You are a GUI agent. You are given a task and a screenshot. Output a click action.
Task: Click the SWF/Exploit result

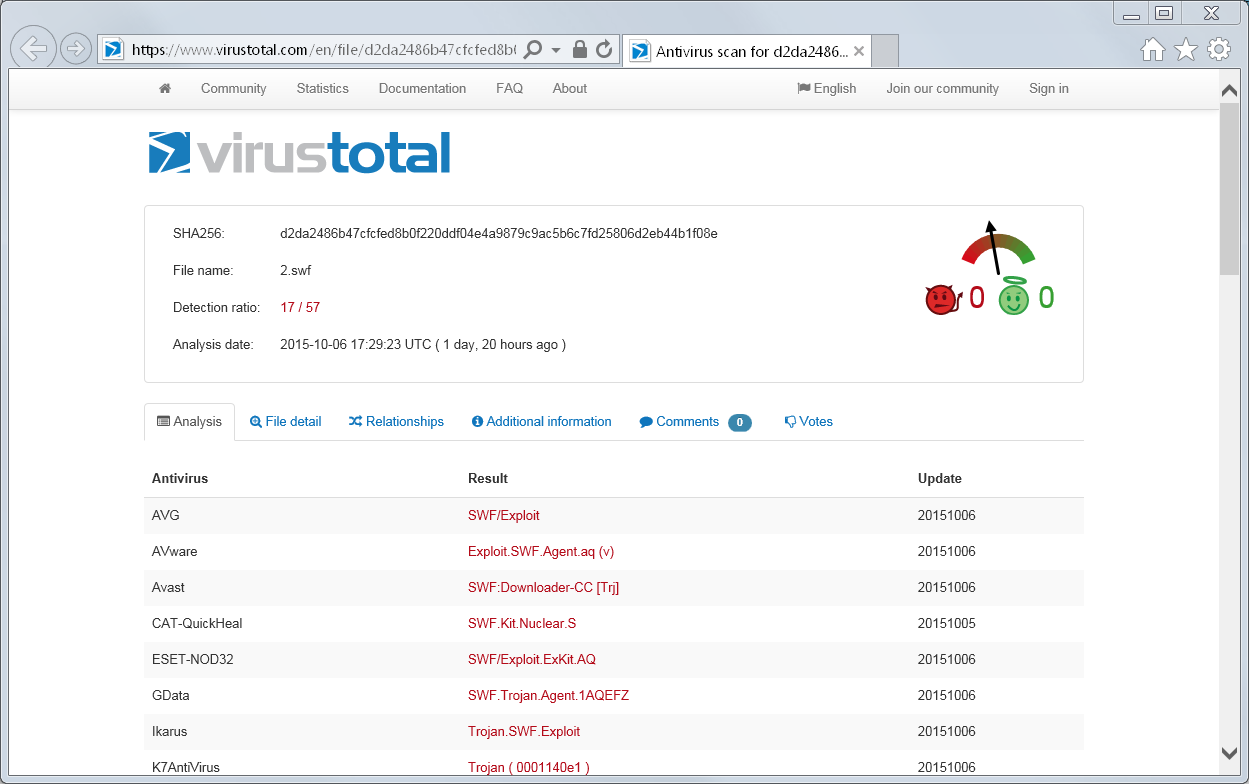[504, 515]
